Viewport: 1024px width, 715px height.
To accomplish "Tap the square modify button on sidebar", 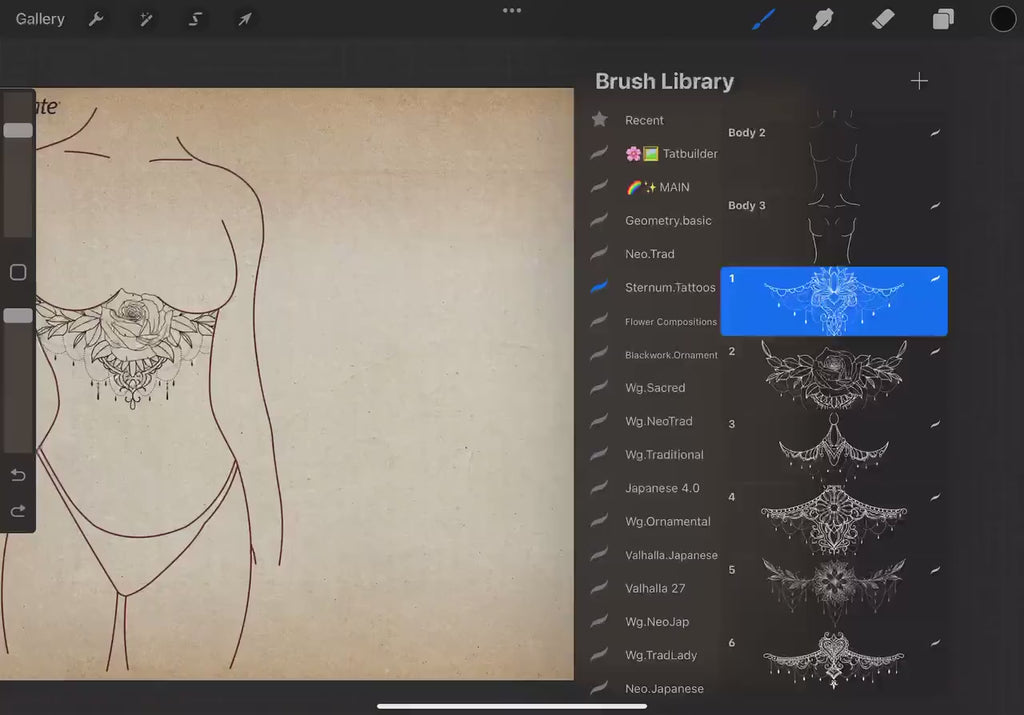I will tap(18, 272).
